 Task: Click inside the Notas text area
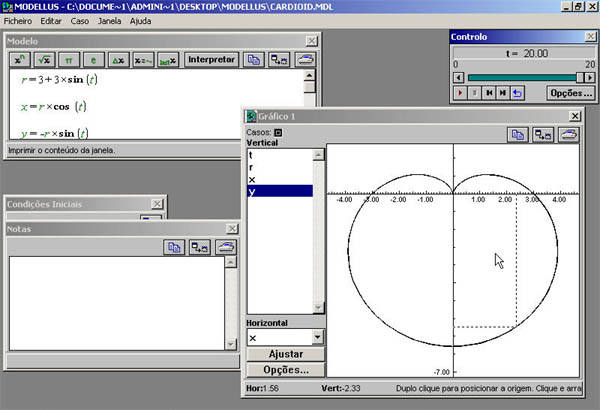[x=117, y=303]
